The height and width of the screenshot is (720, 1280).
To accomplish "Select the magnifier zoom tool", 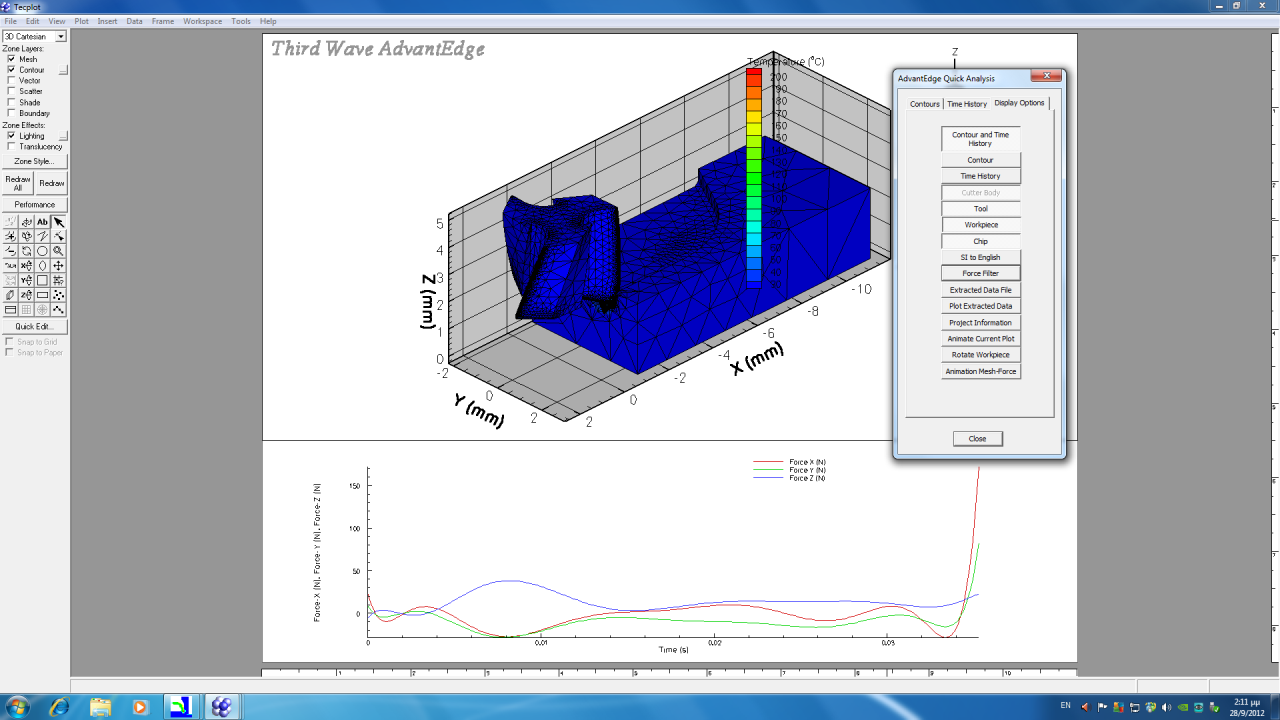I will click(58, 251).
